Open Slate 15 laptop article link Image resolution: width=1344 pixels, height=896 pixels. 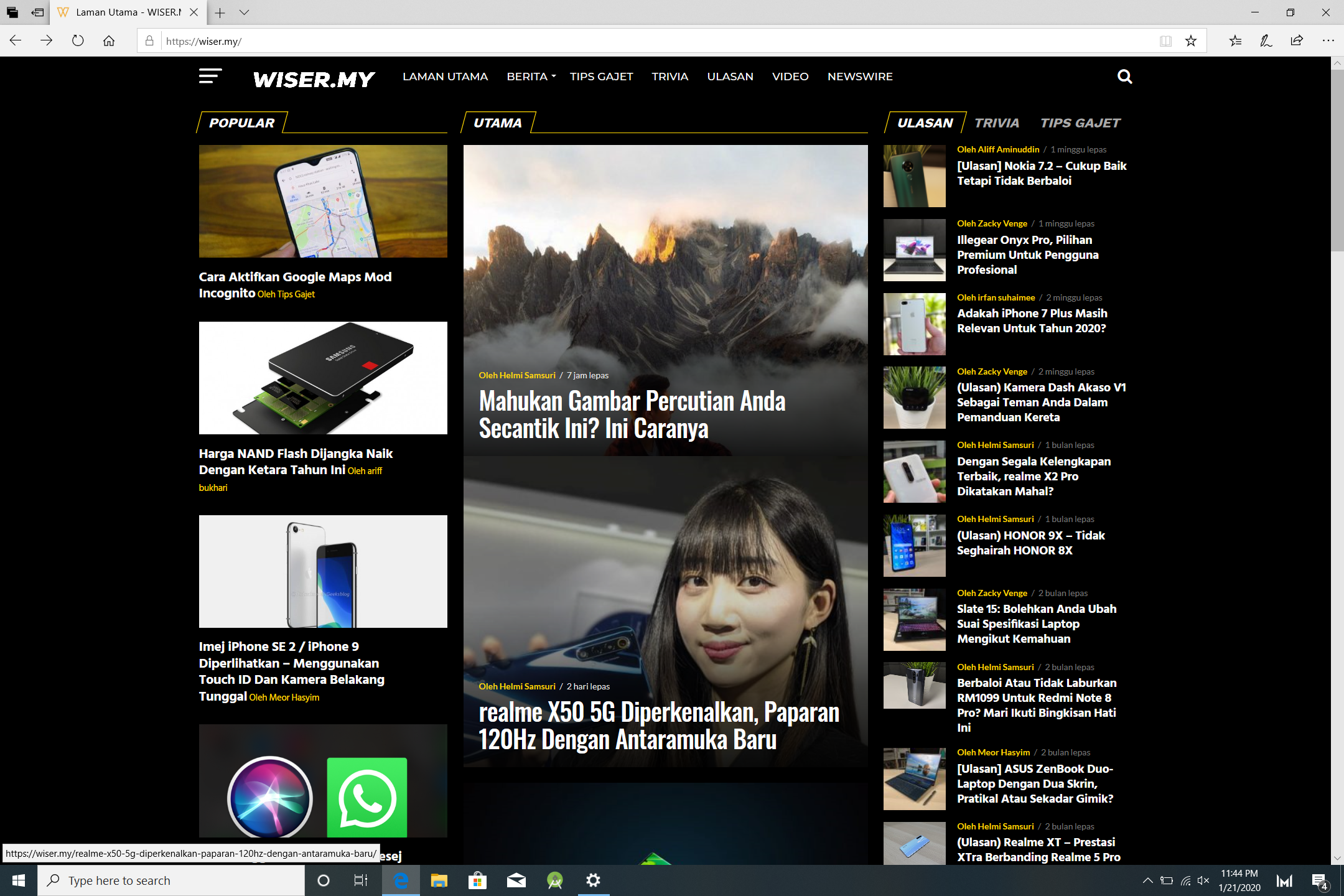tap(1037, 624)
